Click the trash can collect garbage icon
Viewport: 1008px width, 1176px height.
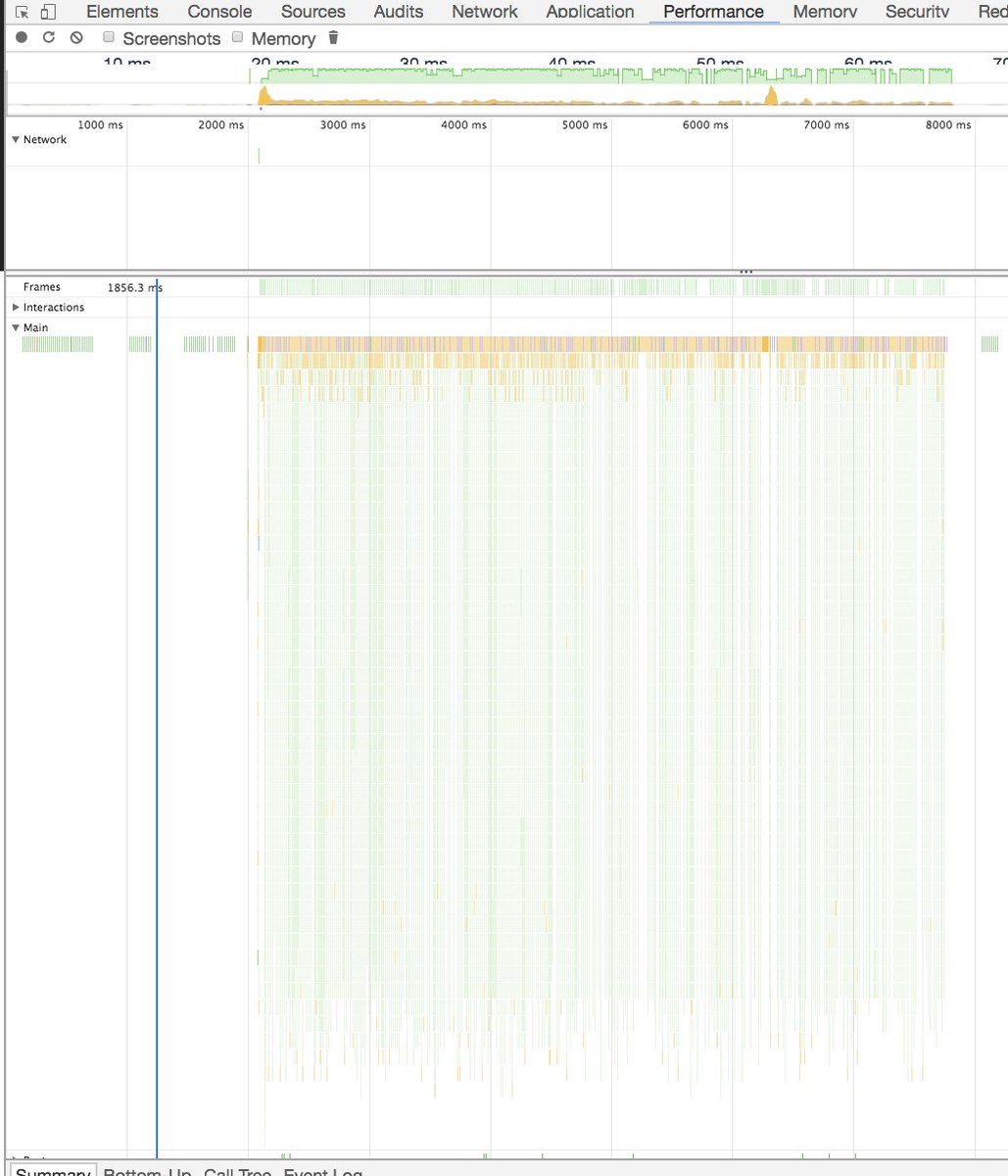[333, 37]
